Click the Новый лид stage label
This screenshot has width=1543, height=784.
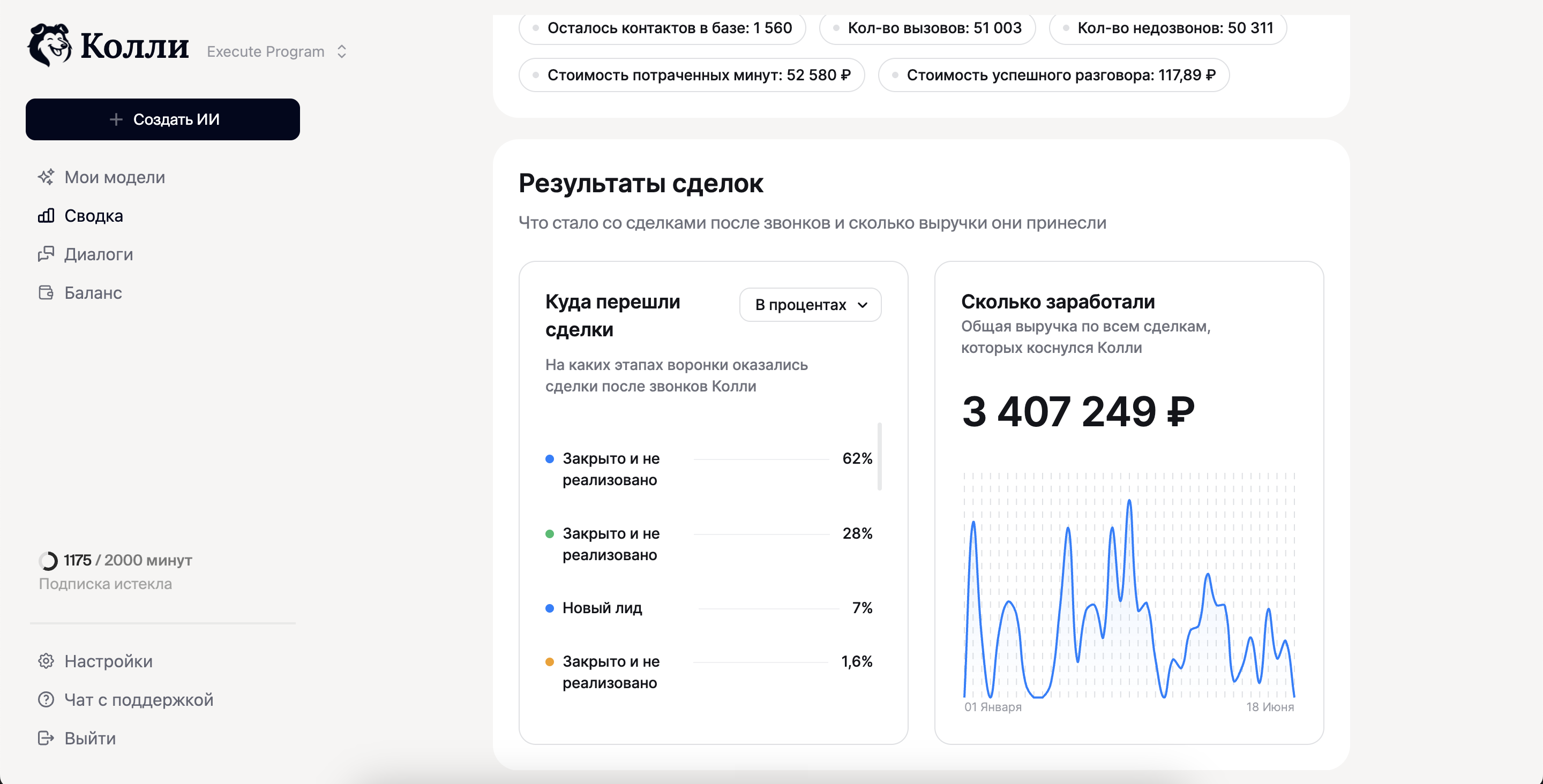pos(602,608)
